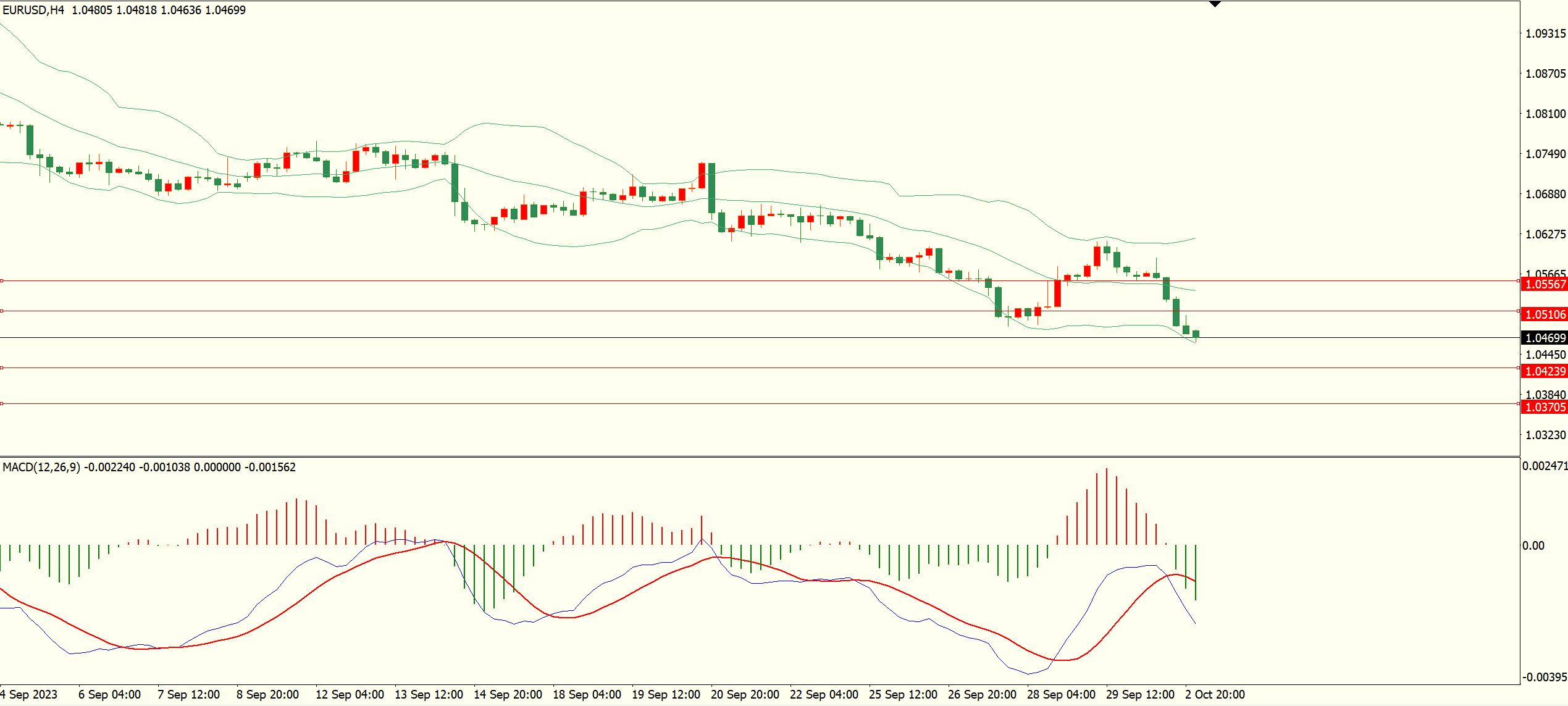Screen dimensions: 1568x706
Task: Click the 4 Sep 2023 time label
Action: (29, 694)
